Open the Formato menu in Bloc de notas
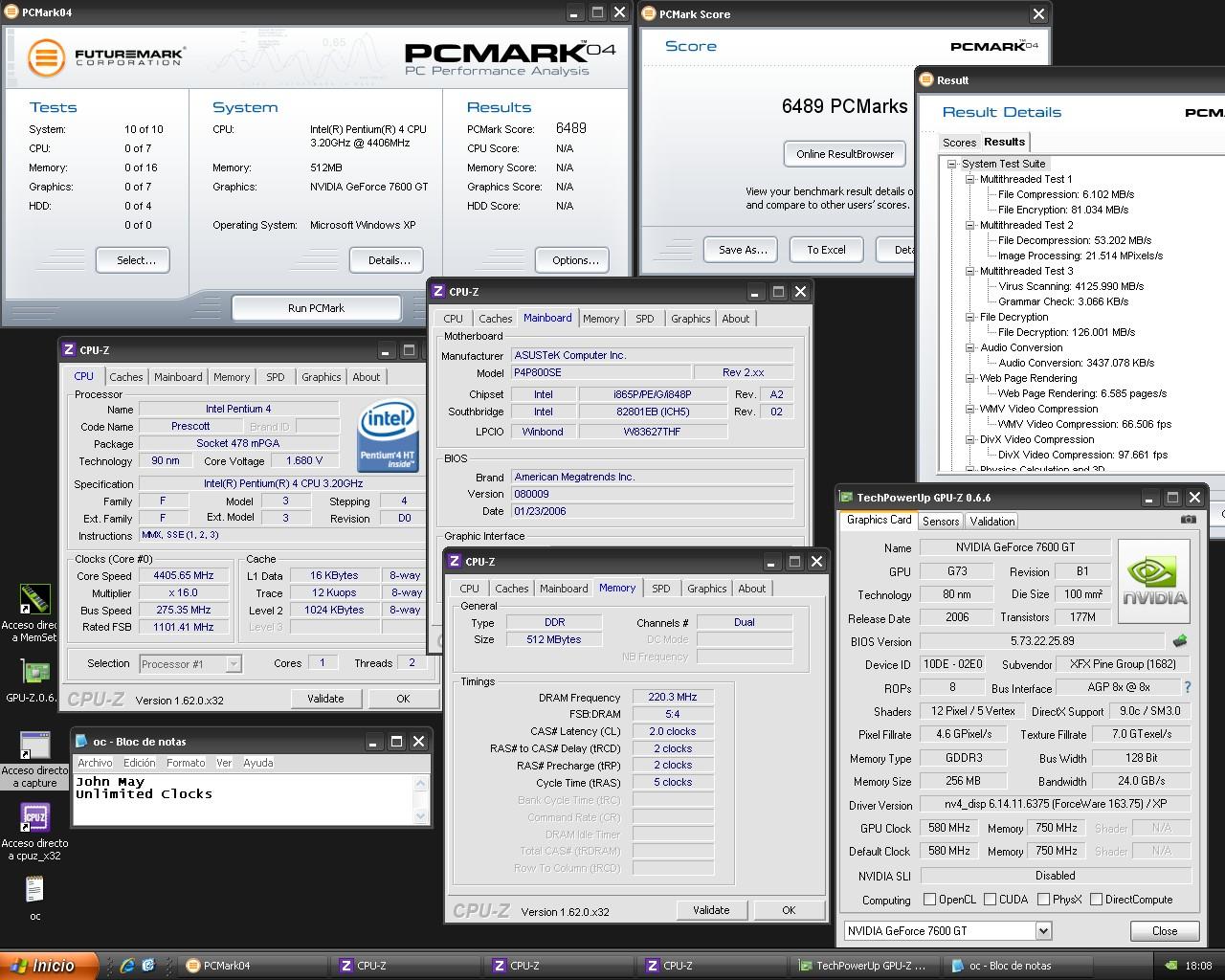This screenshot has width=1225, height=980. 186,763
